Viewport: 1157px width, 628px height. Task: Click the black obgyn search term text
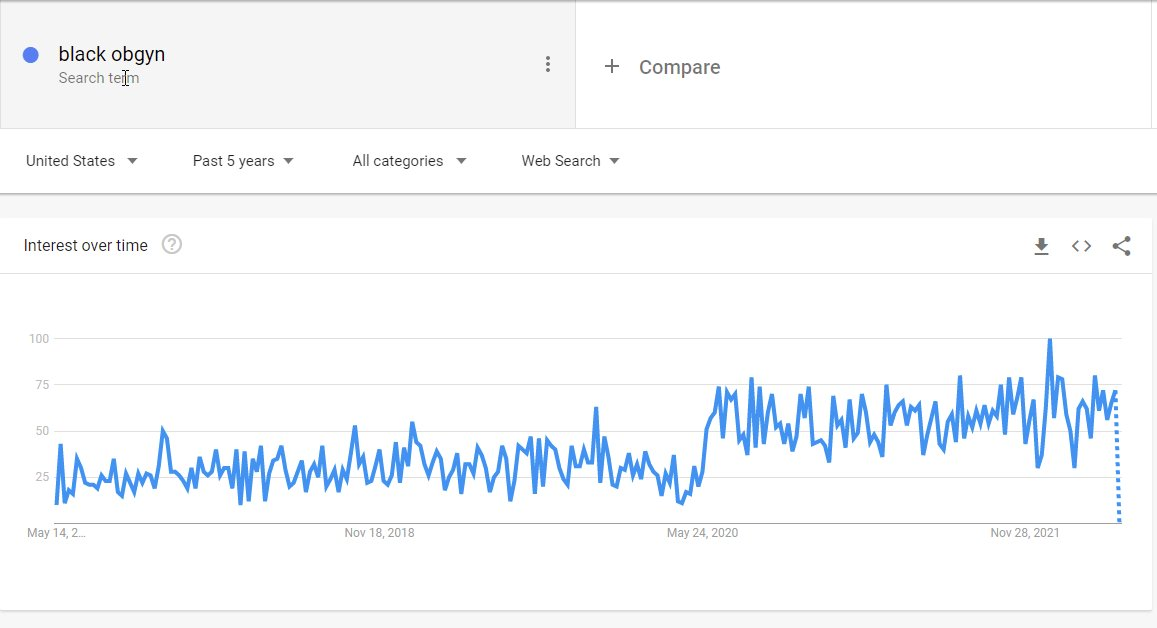[x=111, y=54]
